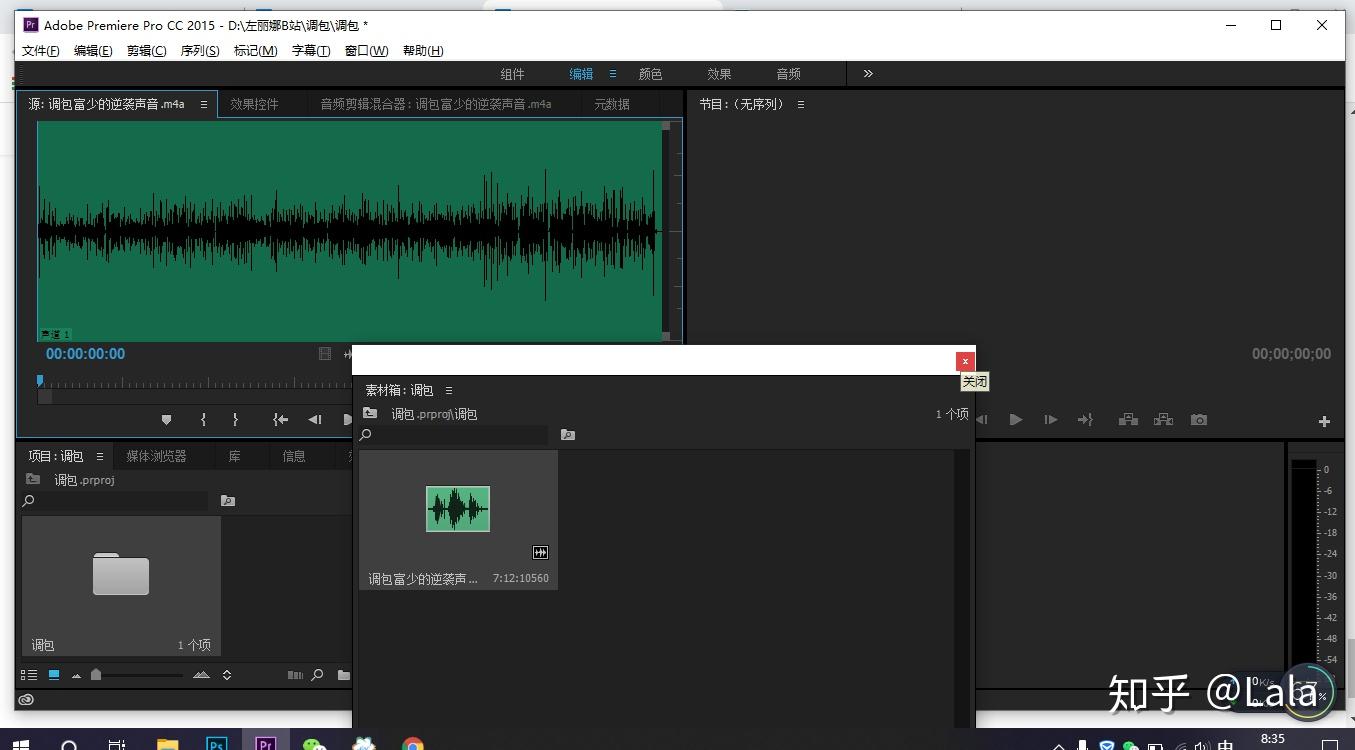Open sort icons menu in project panel
This screenshot has height=750, width=1355.
227,675
